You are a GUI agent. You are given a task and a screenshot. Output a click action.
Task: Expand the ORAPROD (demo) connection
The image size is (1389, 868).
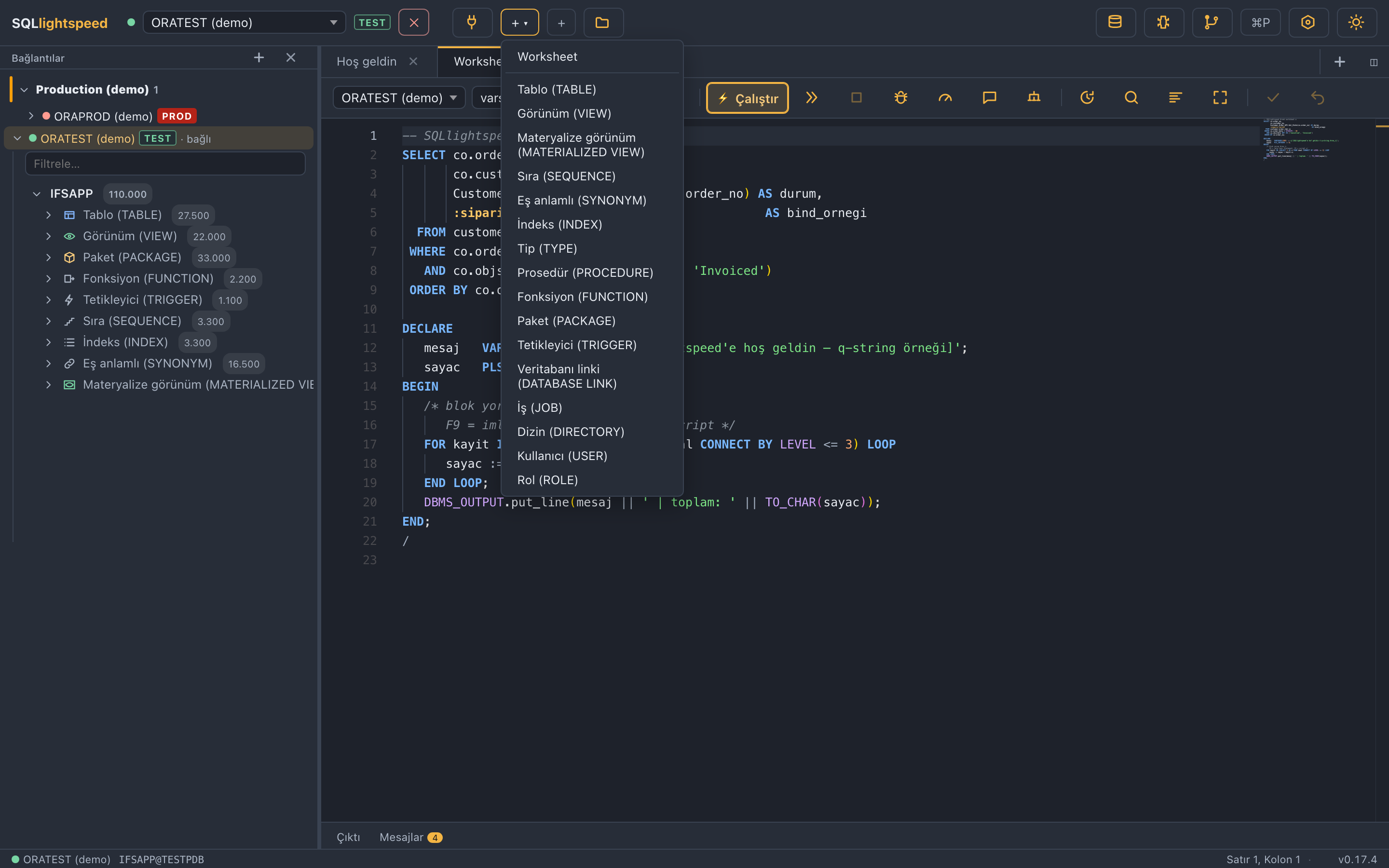tap(31, 116)
